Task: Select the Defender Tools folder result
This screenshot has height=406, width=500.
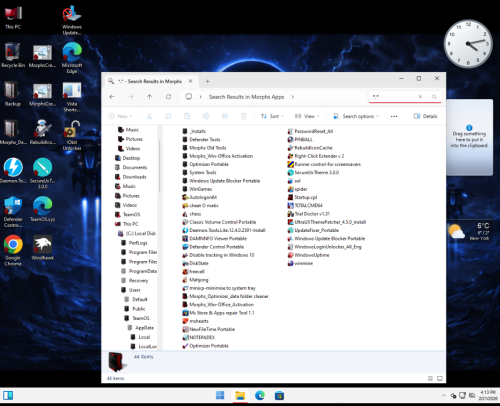Action: (201, 139)
